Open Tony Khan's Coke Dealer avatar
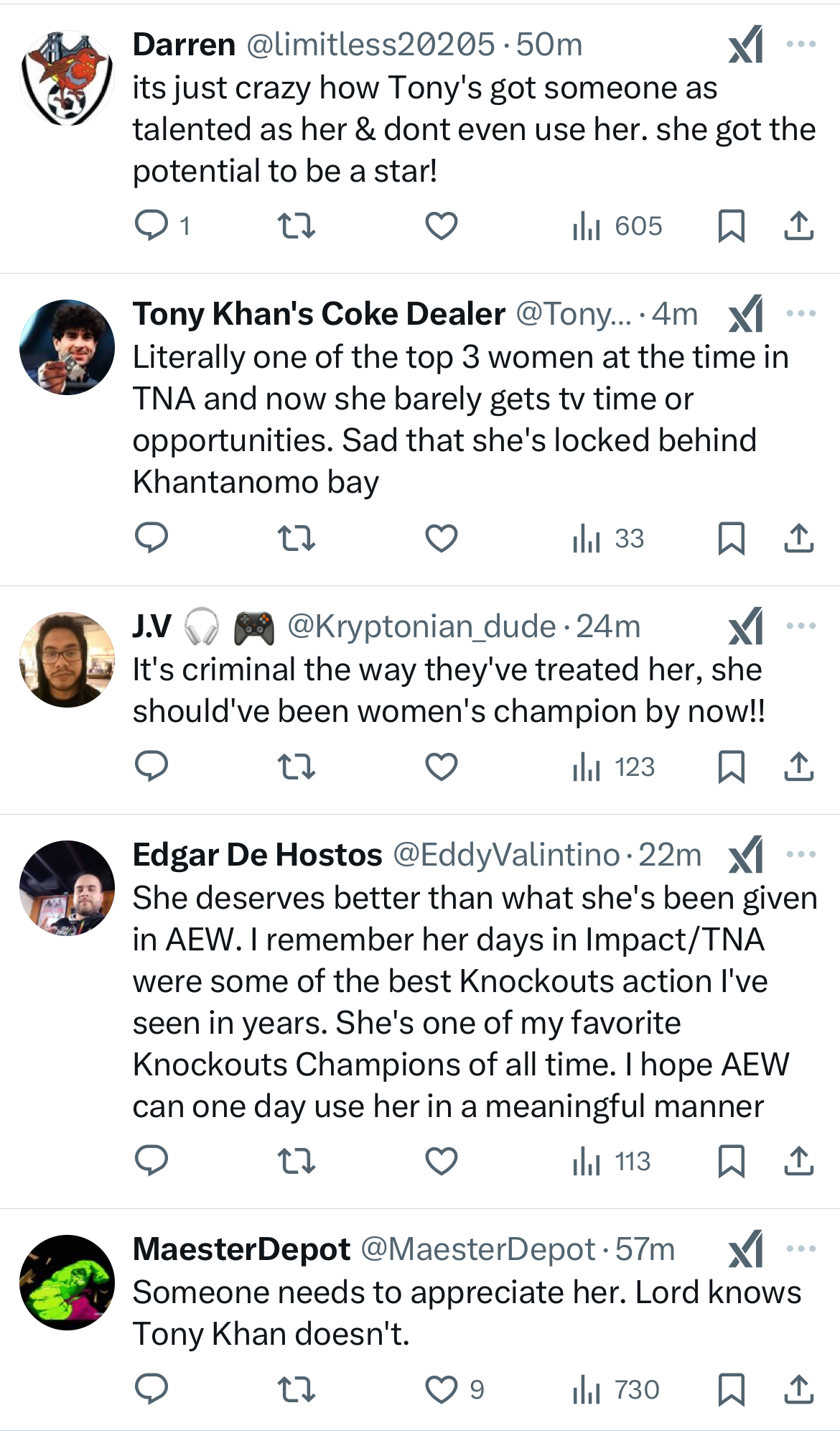The image size is (840, 1431). 67,348
